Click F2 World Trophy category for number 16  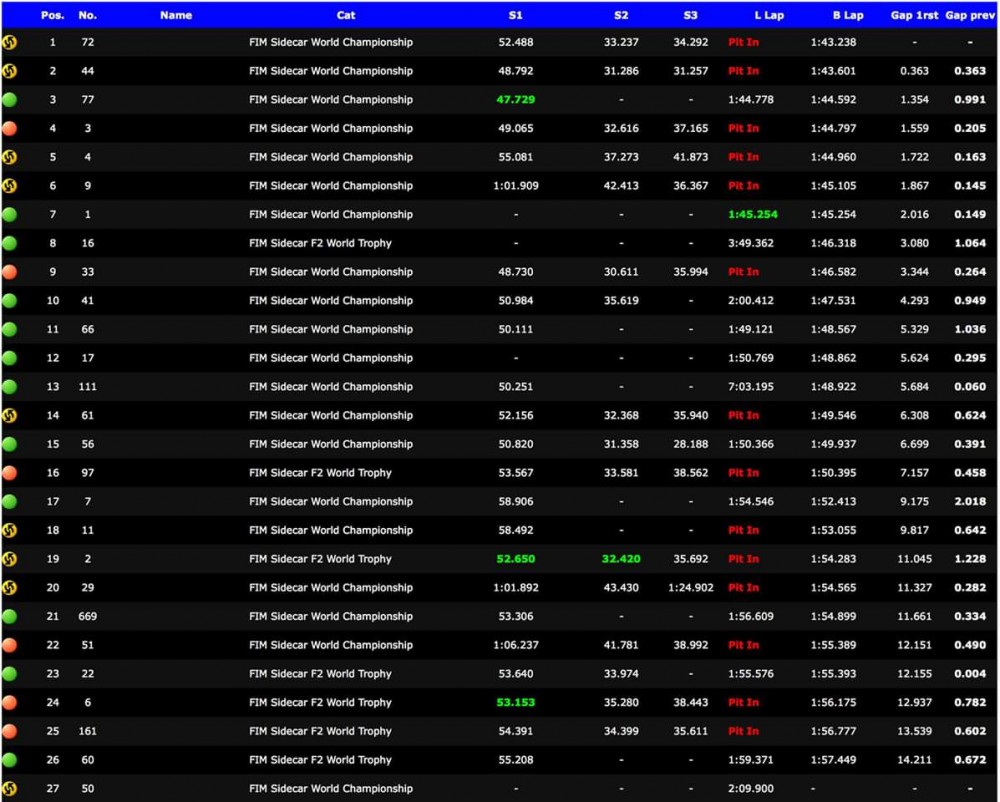(320, 243)
